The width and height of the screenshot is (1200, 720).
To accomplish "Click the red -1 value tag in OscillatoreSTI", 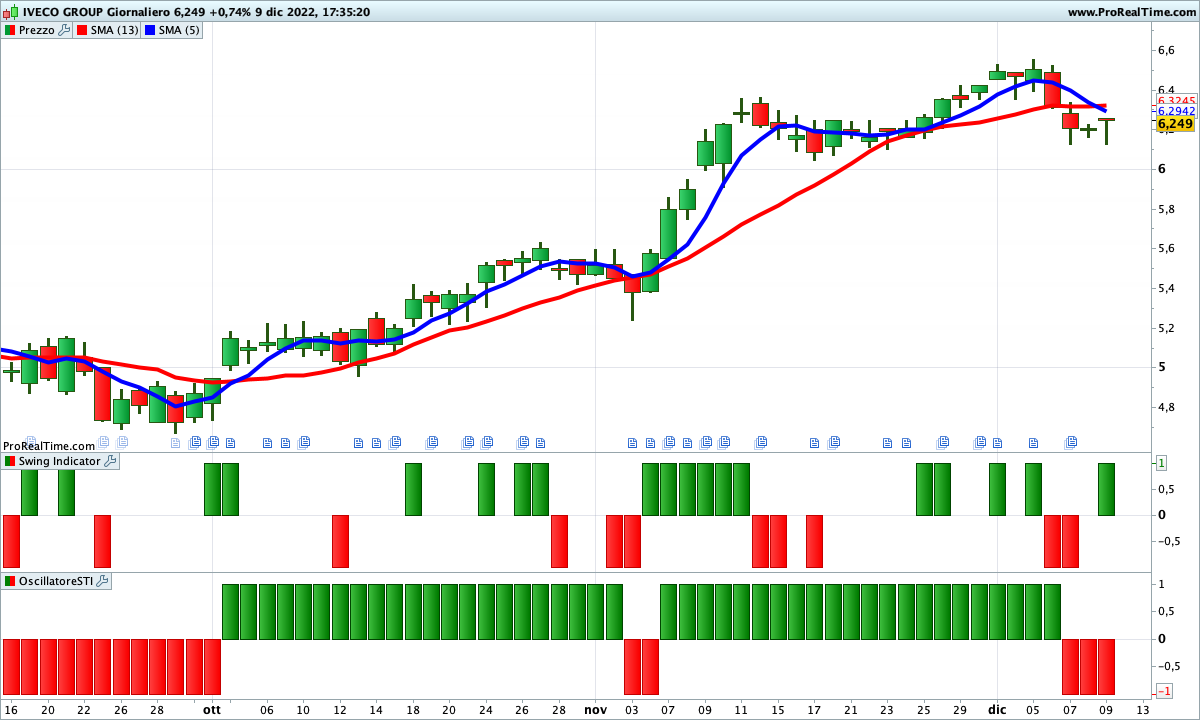I will coord(1164,691).
